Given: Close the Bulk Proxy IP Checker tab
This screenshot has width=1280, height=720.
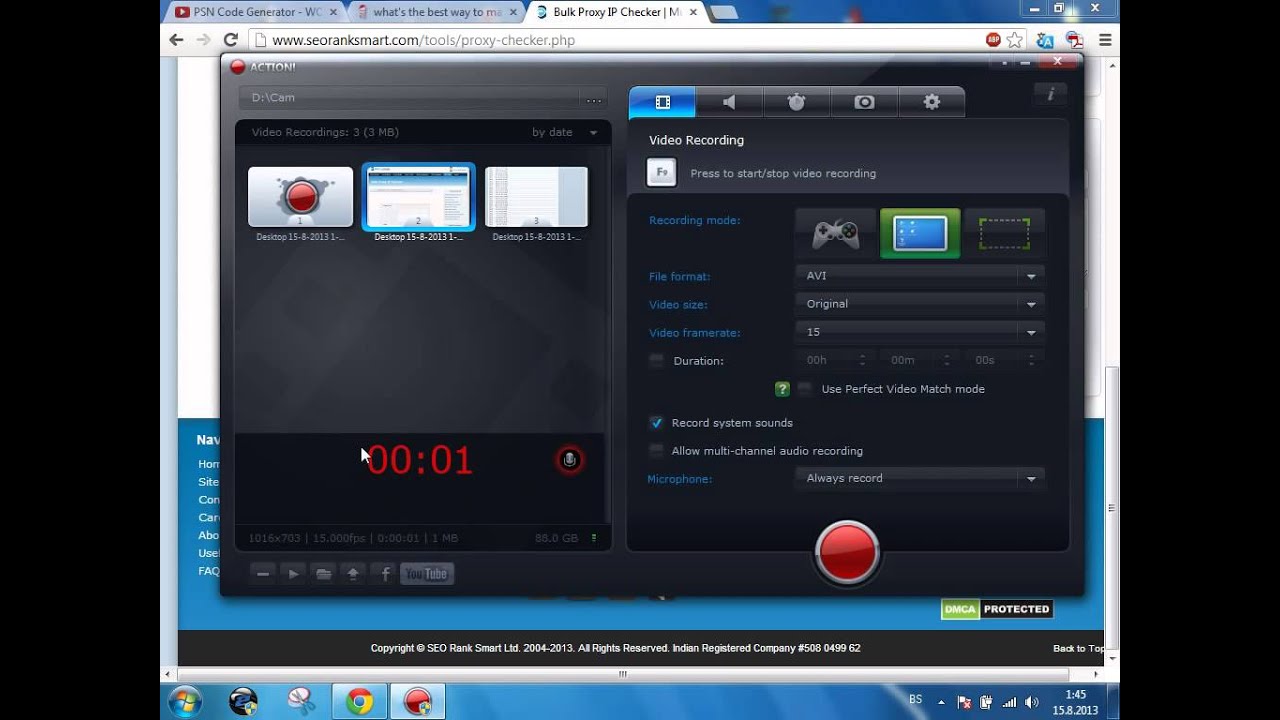Looking at the screenshot, I should tap(693, 13).
